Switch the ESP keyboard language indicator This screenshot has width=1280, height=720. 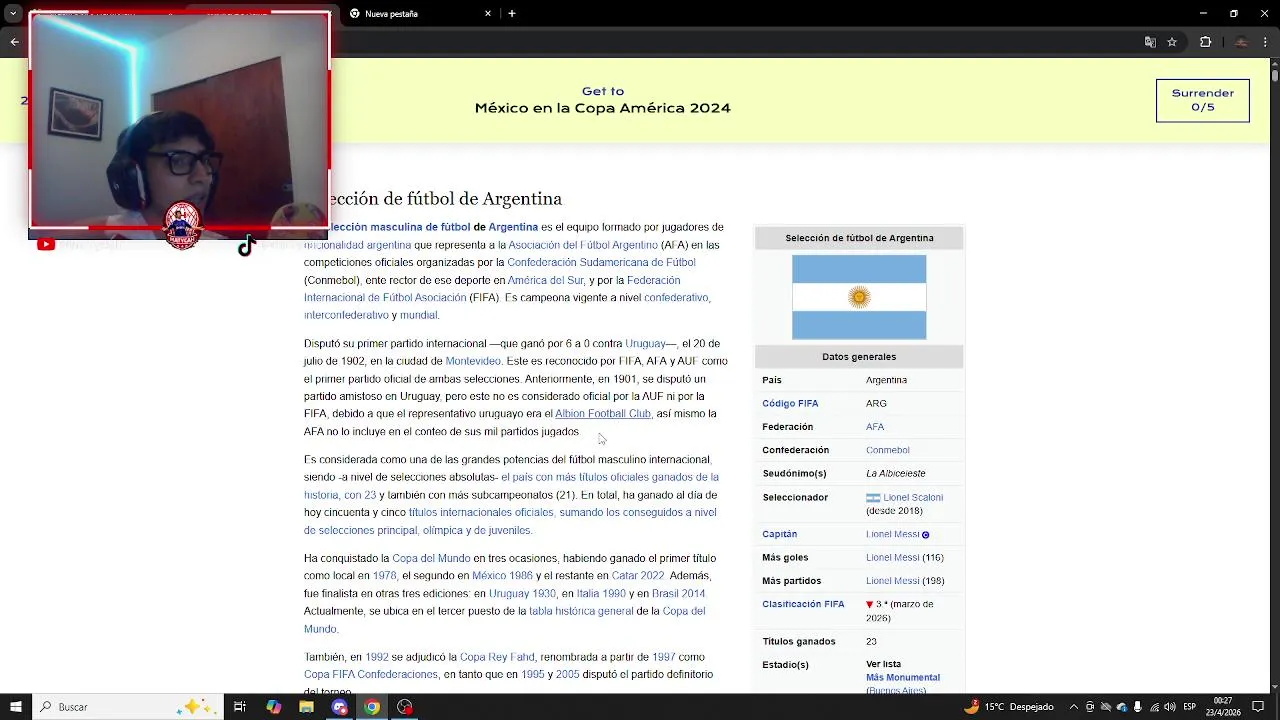coord(1190,707)
